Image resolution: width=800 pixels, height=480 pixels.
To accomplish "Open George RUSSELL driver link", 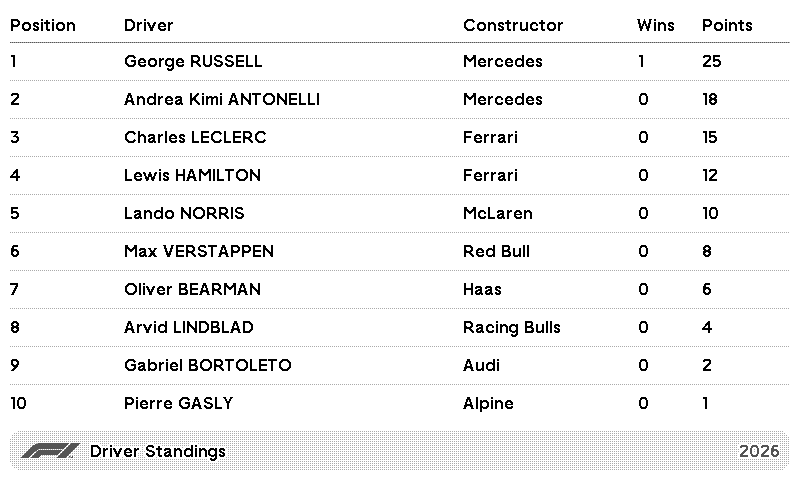I will (193, 61).
